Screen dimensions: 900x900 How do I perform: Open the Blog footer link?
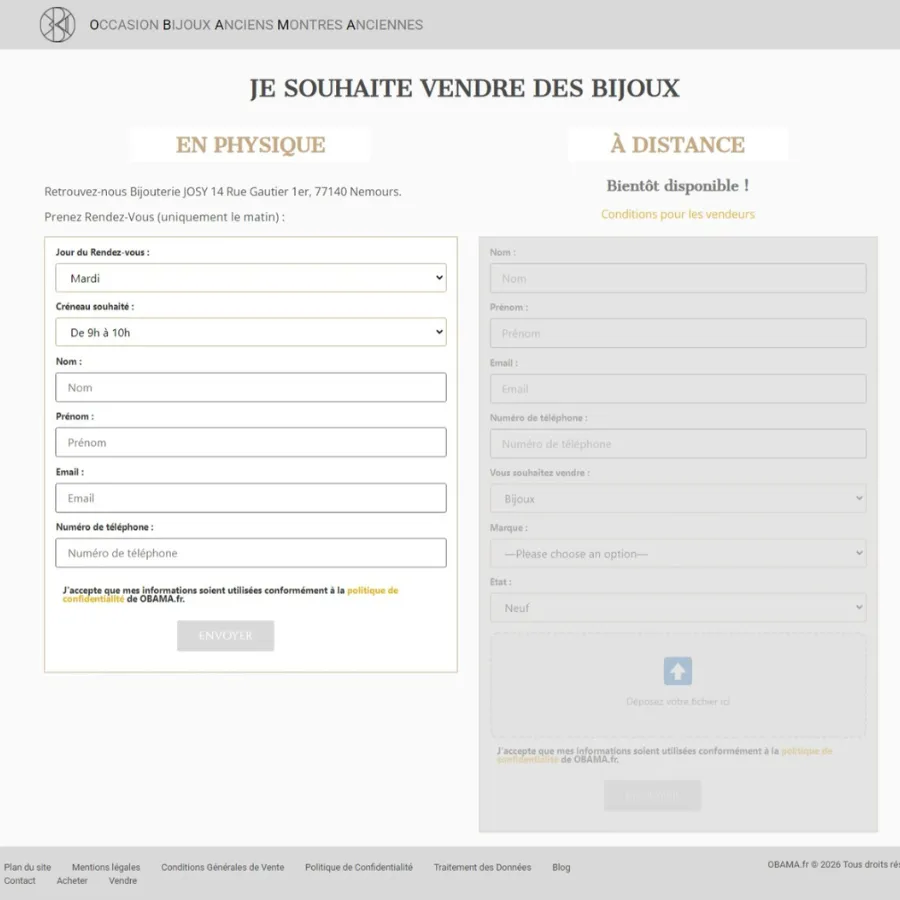click(x=561, y=867)
